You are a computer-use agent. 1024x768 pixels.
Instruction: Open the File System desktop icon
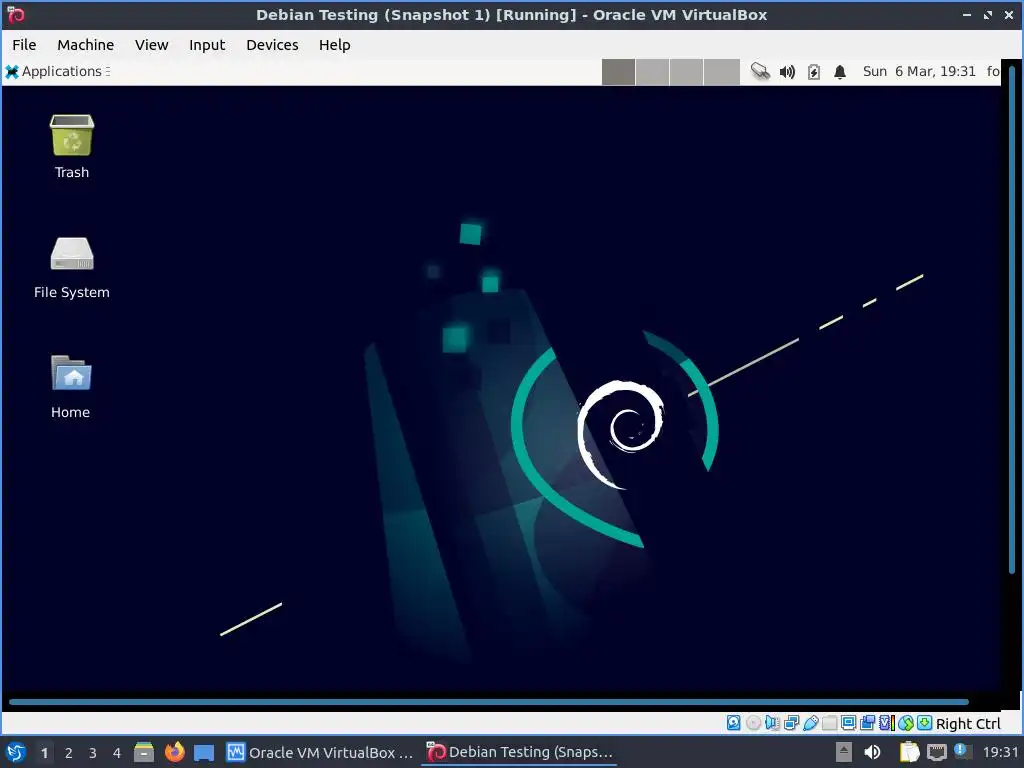pyautogui.click(x=72, y=267)
